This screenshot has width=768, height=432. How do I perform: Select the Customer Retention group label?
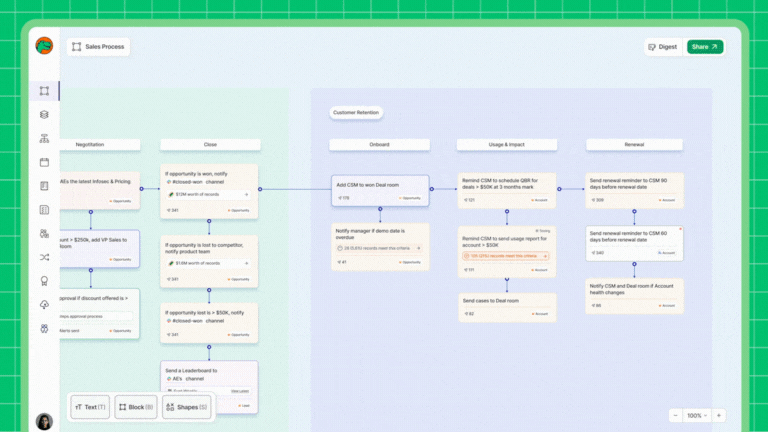356,113
